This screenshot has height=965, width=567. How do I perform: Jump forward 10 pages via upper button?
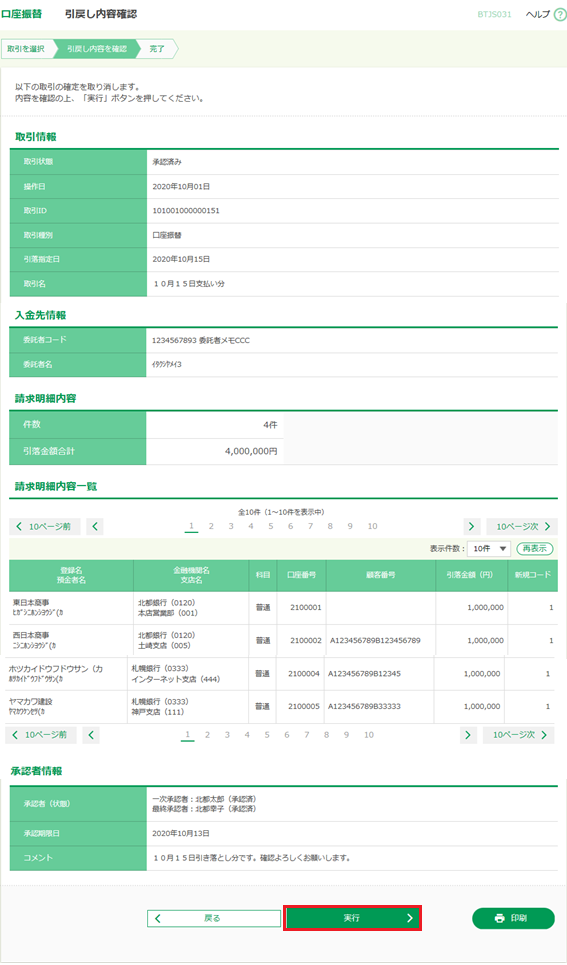click(522, 527)
